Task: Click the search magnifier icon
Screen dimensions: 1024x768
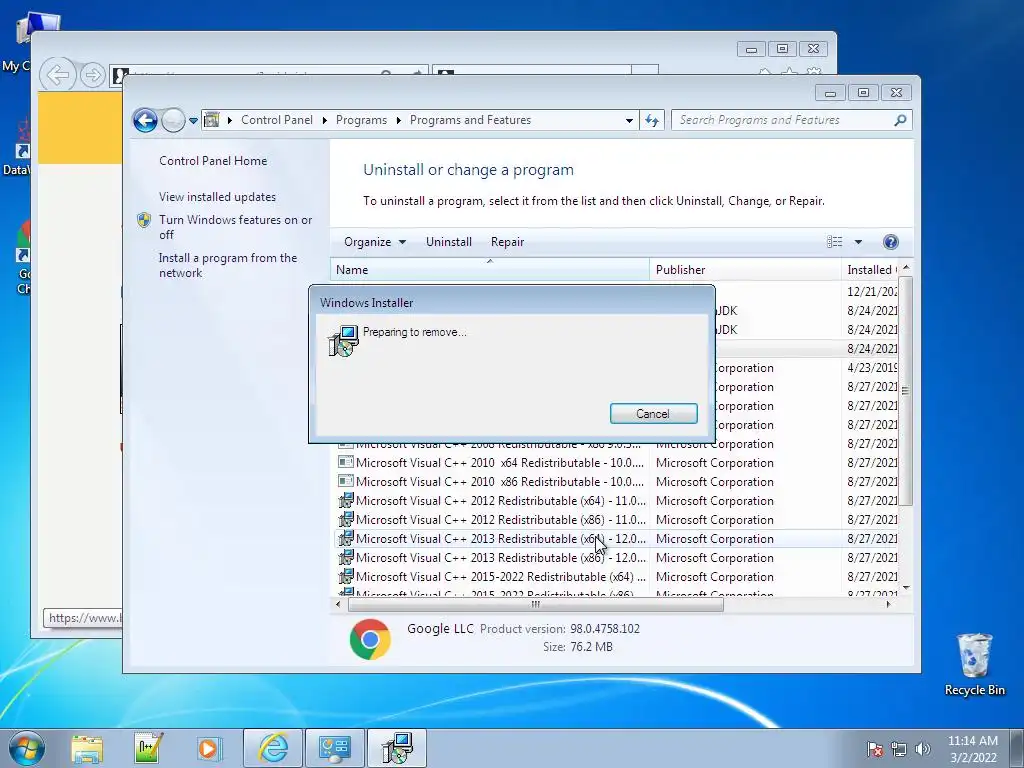Action: coord(900,120)
